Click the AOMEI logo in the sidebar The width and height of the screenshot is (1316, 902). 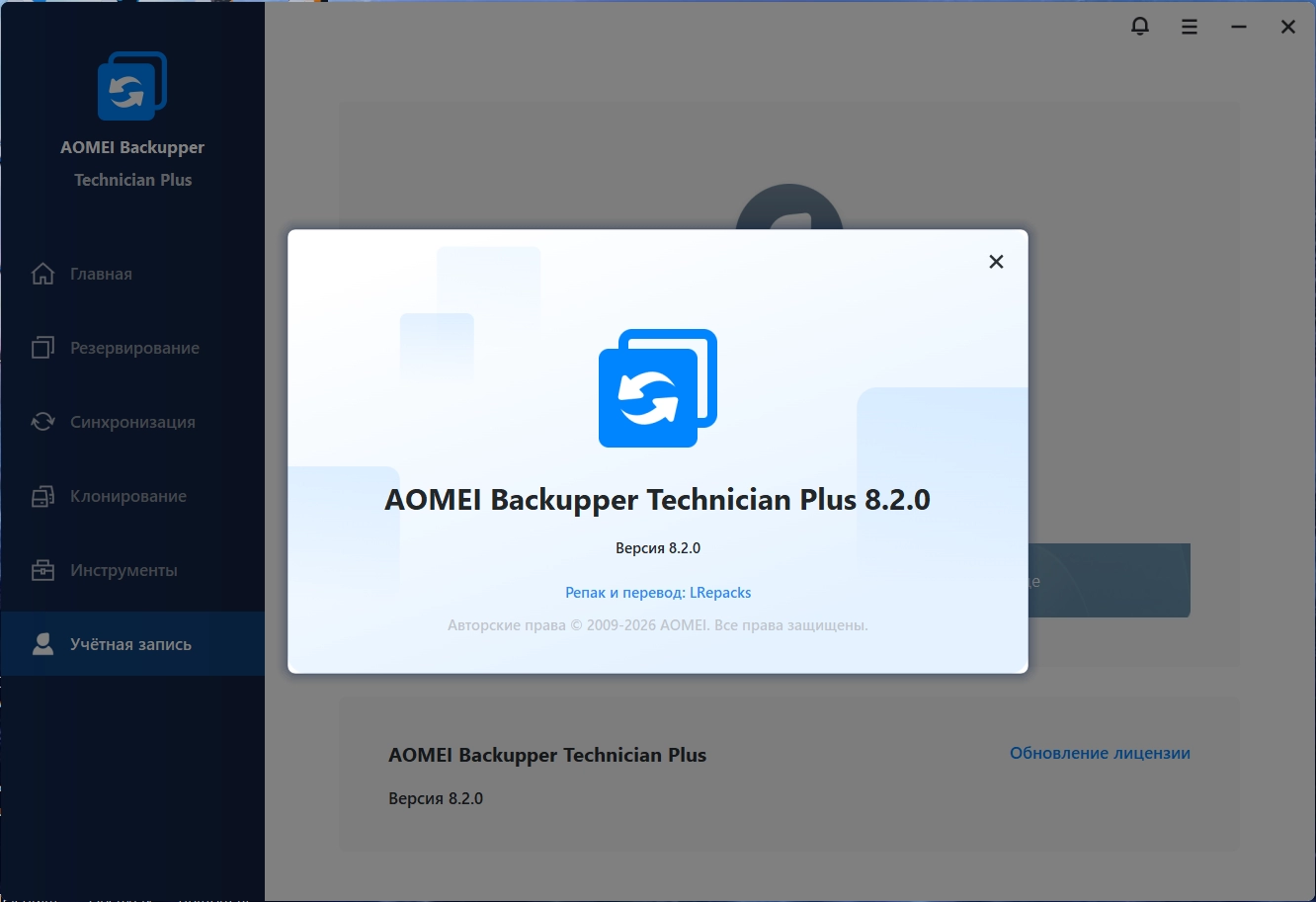132,86
